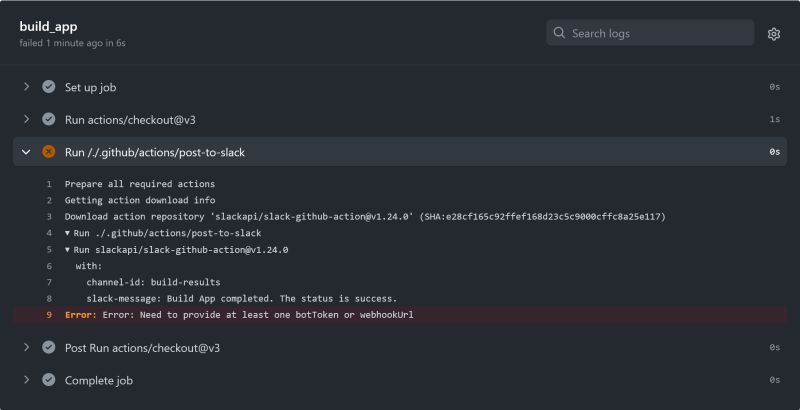Collapse the 'Run slackapi/slack-github-action@v1.24.0' log group

(x=68, y=249)
